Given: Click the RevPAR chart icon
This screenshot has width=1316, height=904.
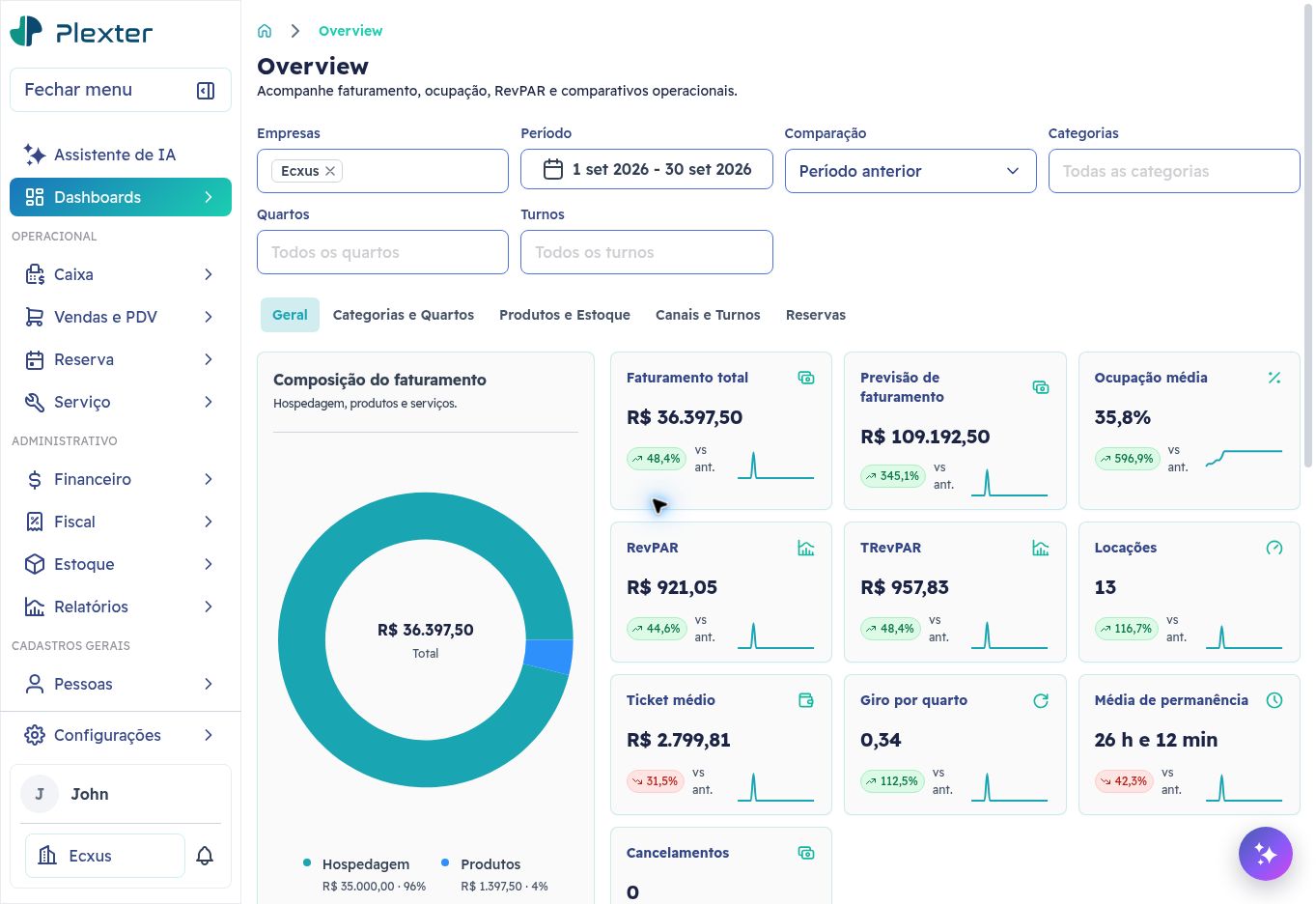Looking at the screenshot, I should 806,548.
